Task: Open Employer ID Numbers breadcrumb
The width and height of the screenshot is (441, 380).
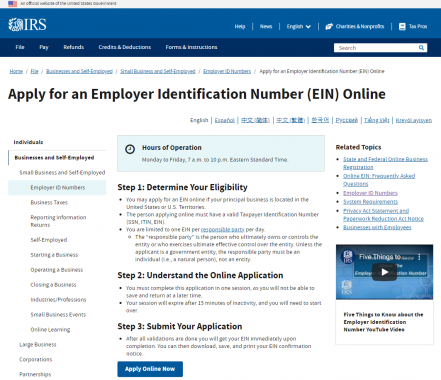Action: (227, 71)
